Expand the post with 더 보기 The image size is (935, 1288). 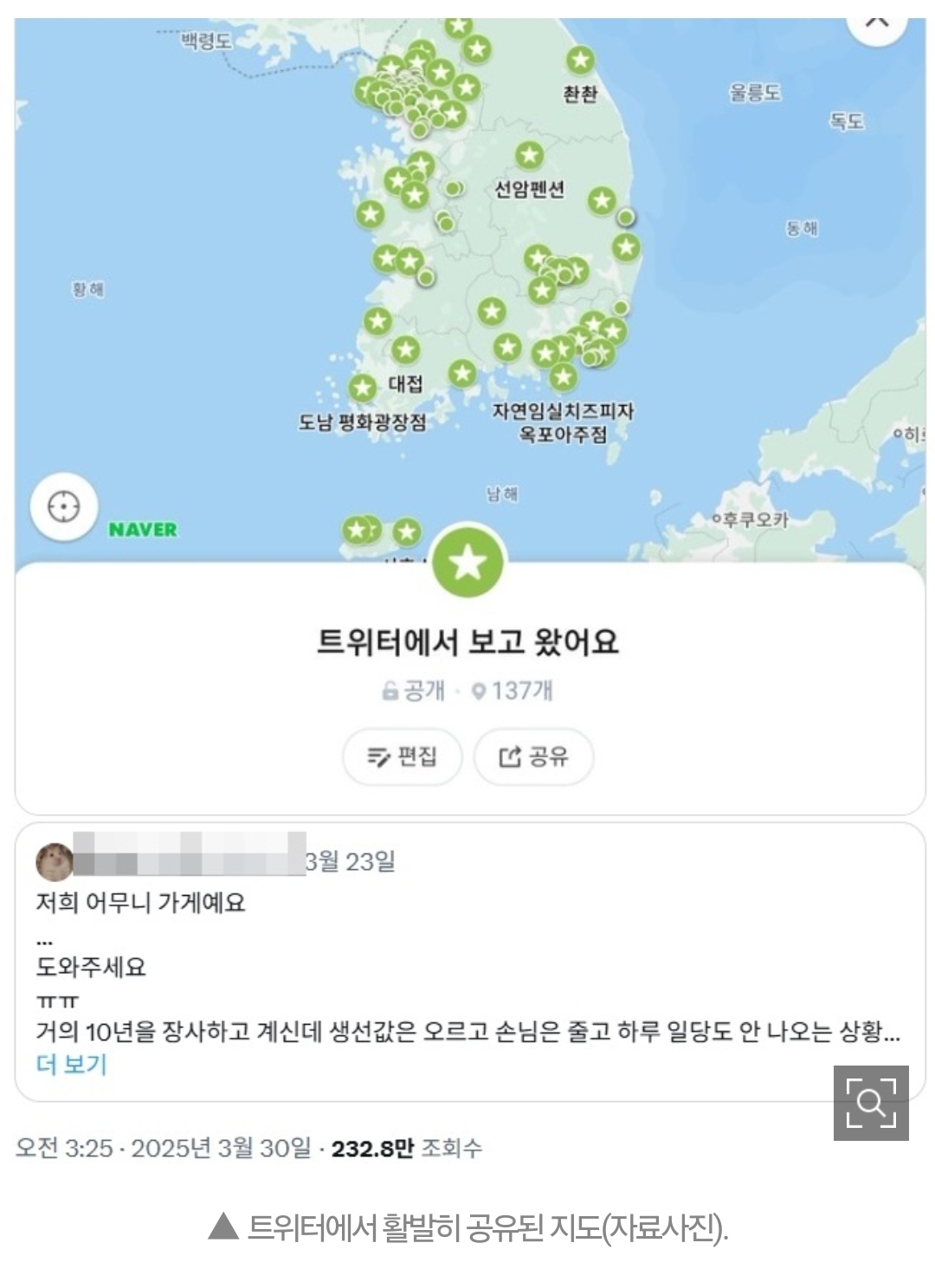point(72,1064)
